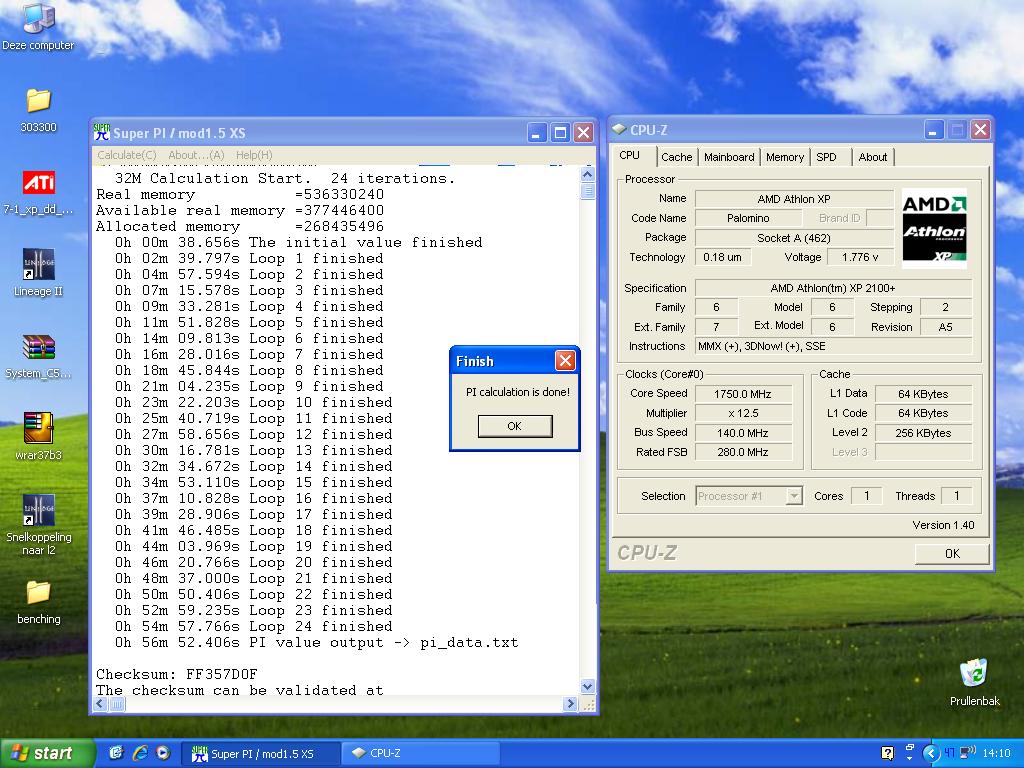The height and width of the screenshot is (768, 1024).
Task: Switch to the Mainboard tab in CPU-Z
Action: [729, 157]
